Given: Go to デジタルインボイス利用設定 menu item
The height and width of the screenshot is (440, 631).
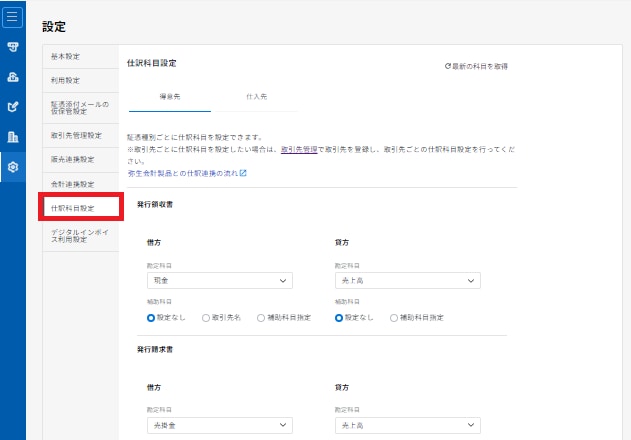Looking at the screenshot, I should 79,236.
